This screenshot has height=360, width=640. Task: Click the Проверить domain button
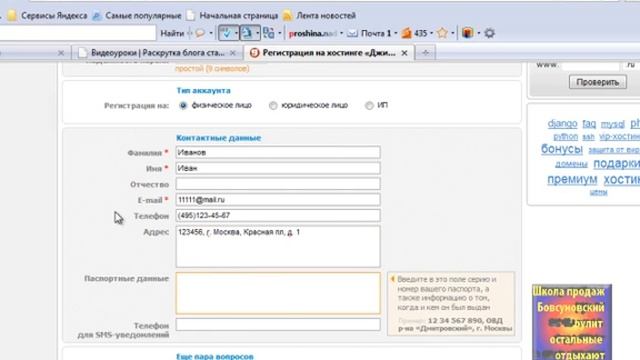[x=598, y=82]
